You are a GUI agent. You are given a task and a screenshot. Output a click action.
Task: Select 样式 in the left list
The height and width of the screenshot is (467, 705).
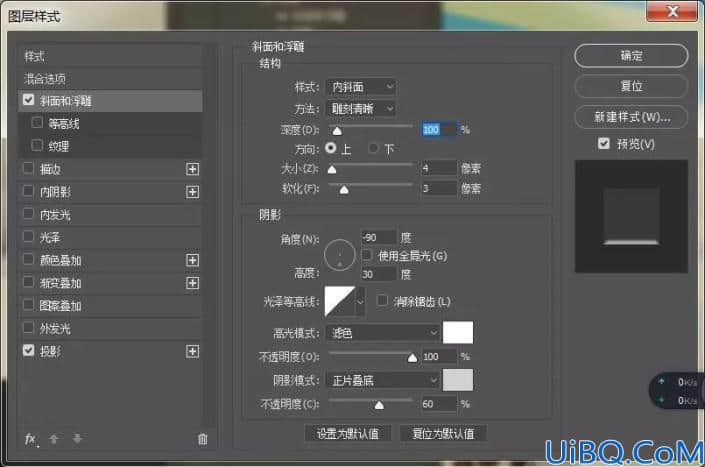(111, 57)
